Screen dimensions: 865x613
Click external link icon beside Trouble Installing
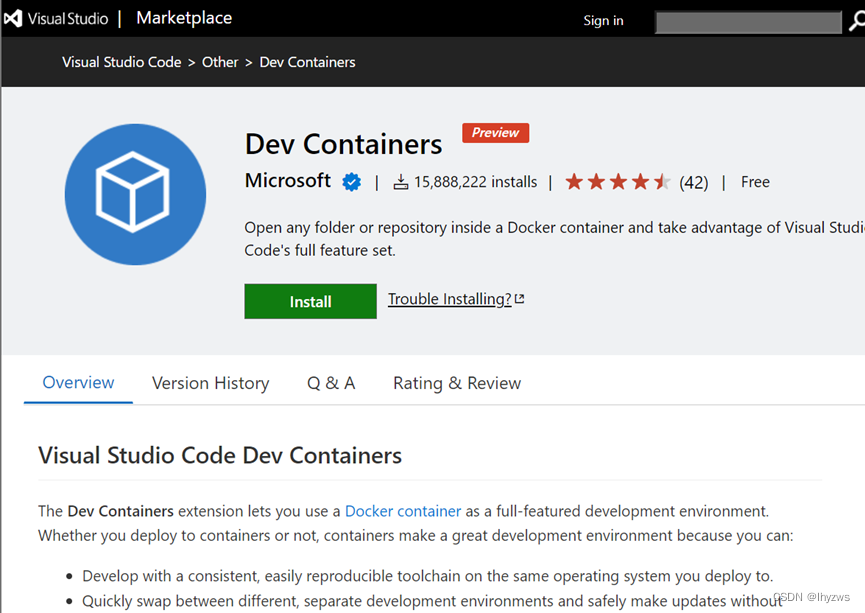pos(519,298)
